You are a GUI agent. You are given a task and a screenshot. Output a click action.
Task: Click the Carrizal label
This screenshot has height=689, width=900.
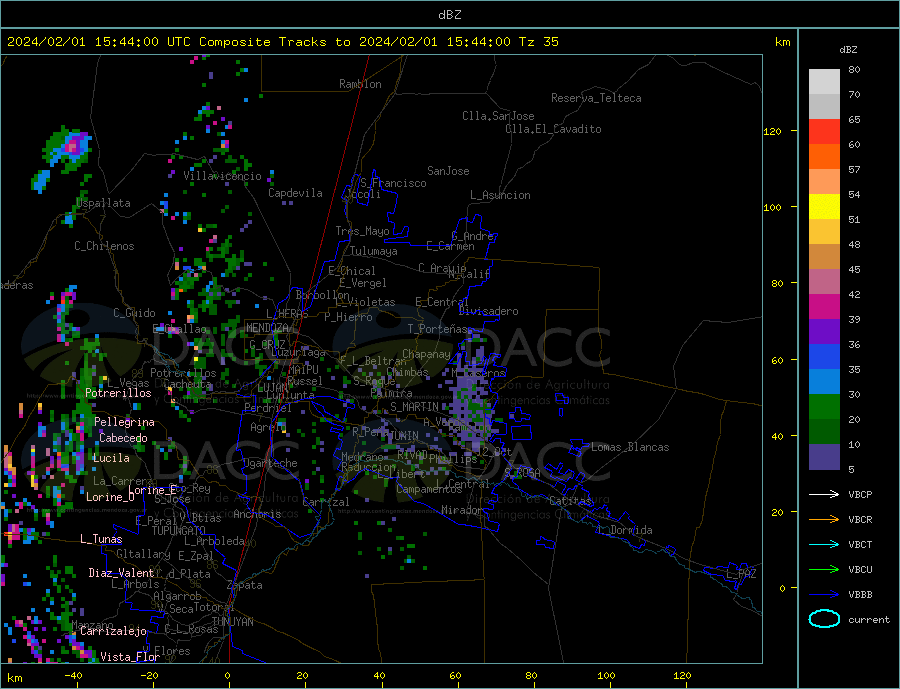[x=326, y=502]
